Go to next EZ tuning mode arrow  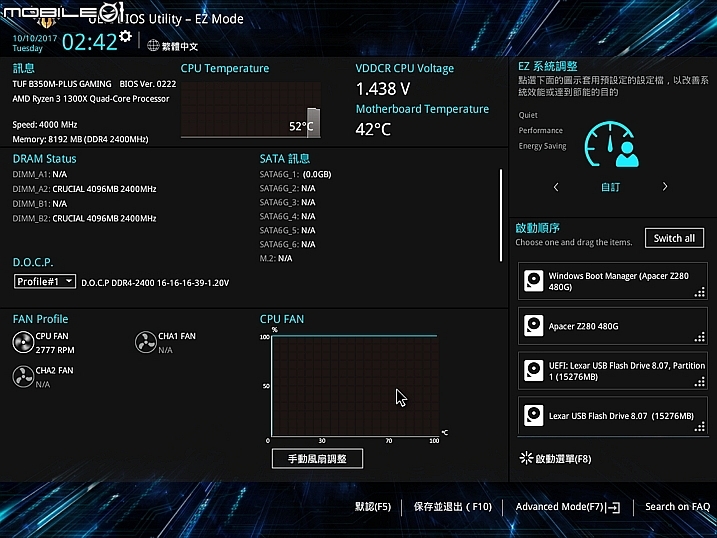(x=665, y=186)
